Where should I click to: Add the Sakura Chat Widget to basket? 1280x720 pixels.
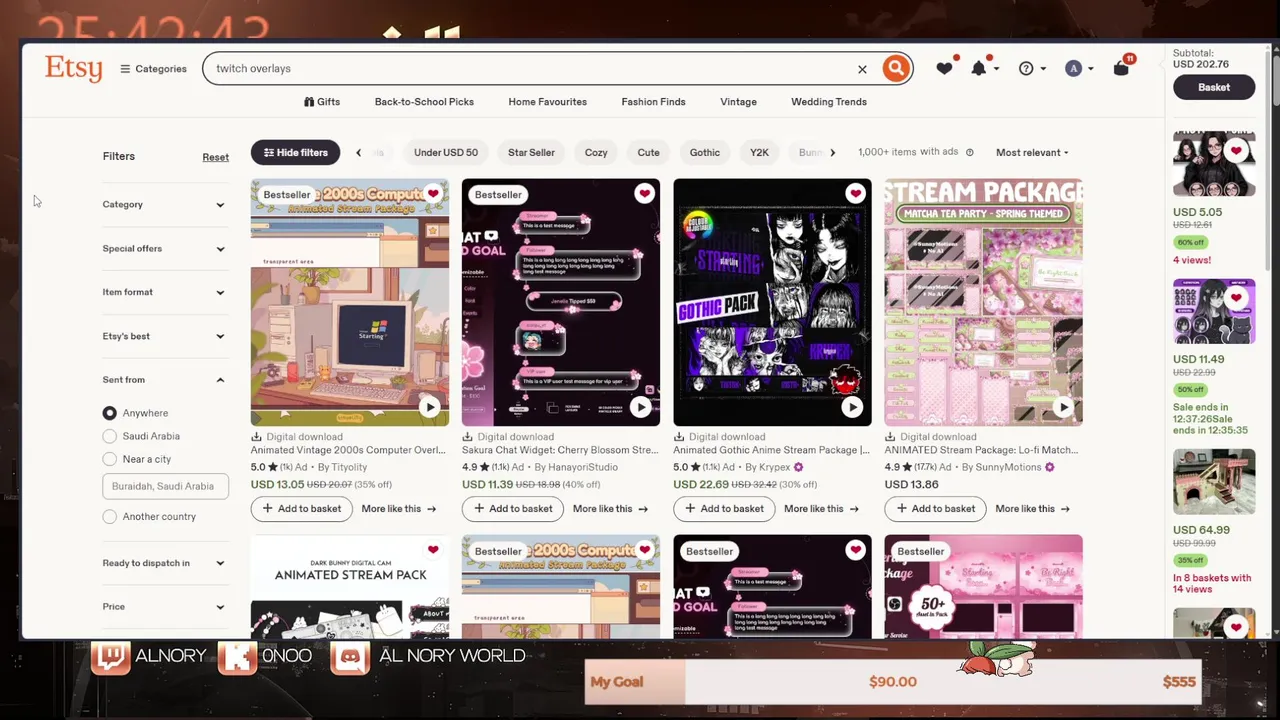tap(513, 509)
